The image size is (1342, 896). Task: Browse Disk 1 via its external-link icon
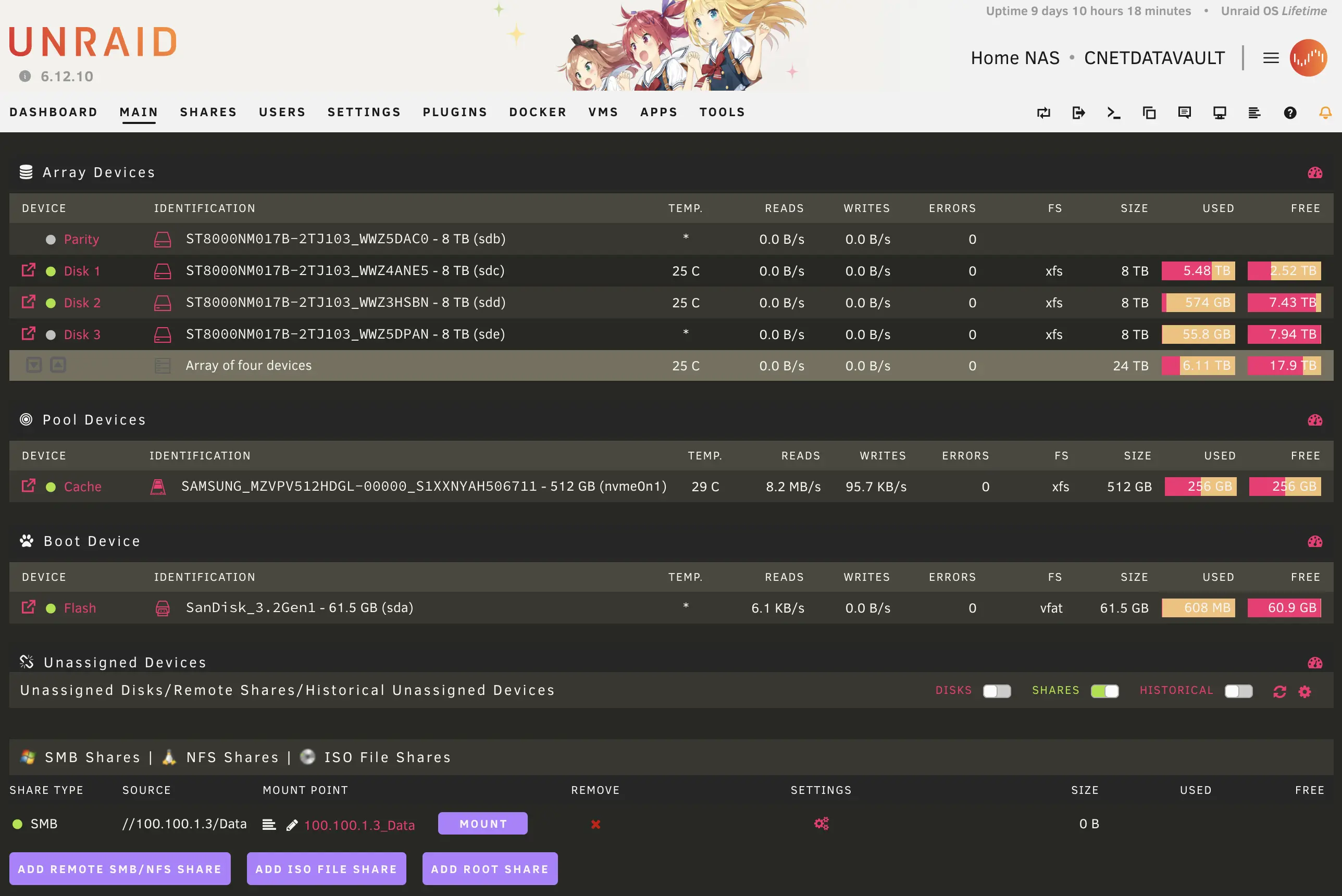tap(29, 270)
